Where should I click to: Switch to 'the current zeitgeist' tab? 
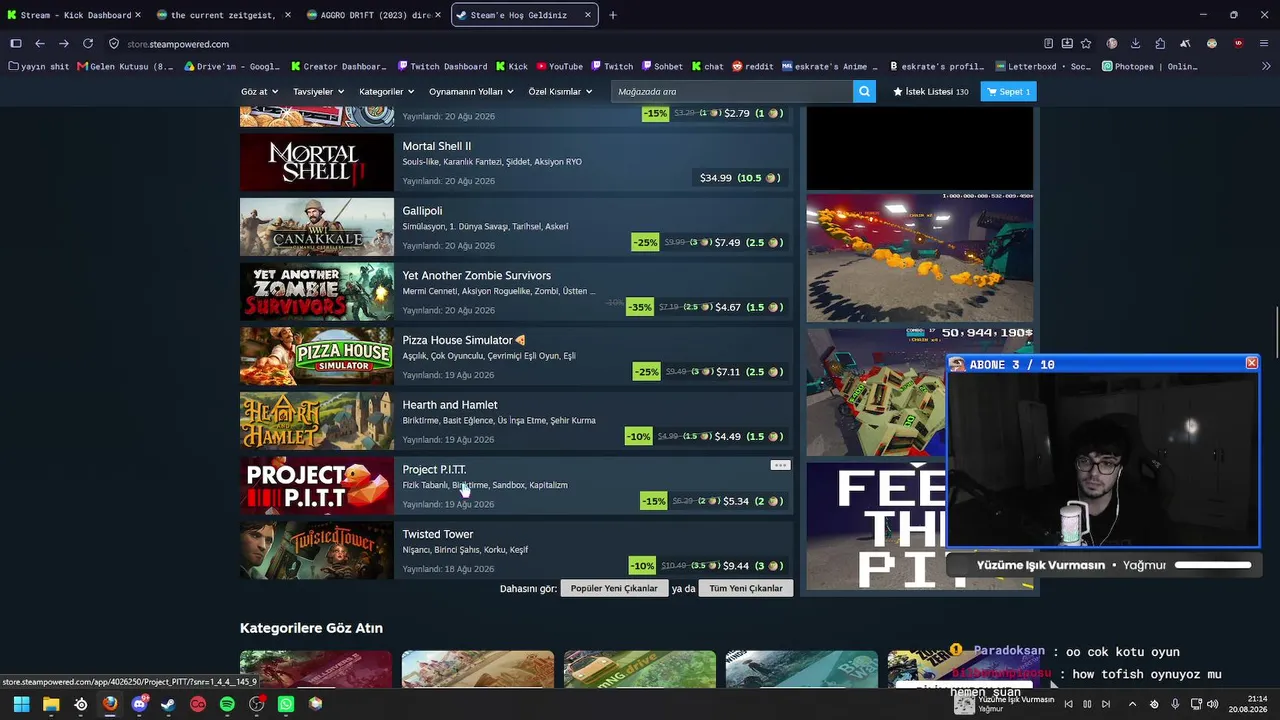click(223, 15)
